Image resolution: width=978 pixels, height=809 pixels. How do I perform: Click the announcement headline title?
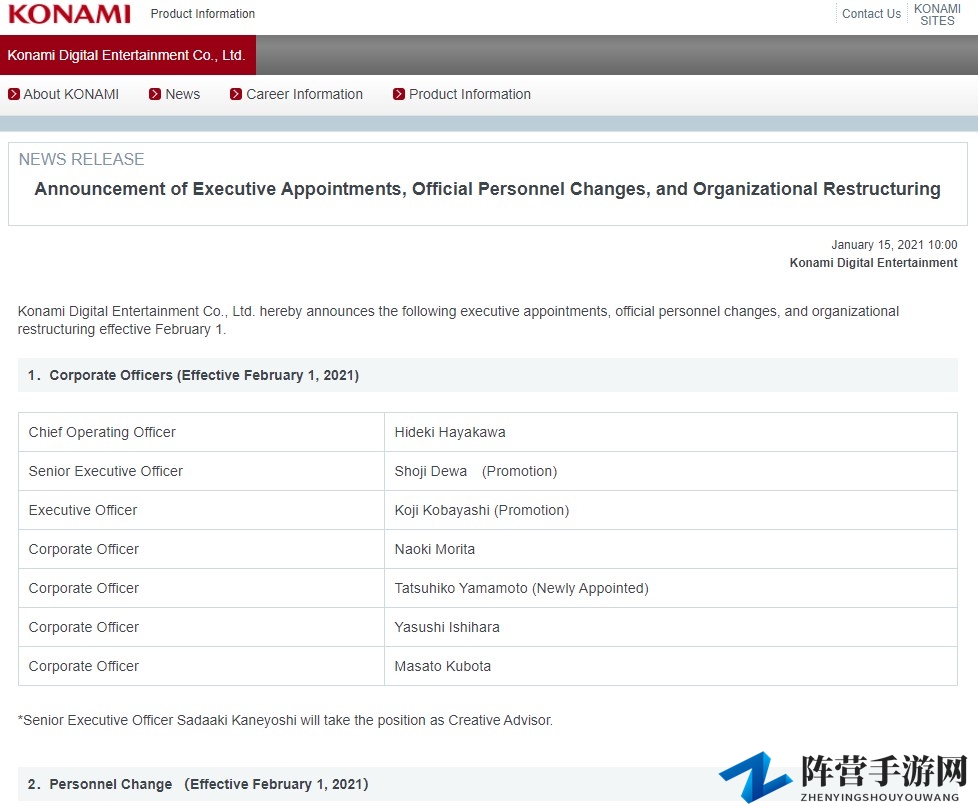(488, 189)
